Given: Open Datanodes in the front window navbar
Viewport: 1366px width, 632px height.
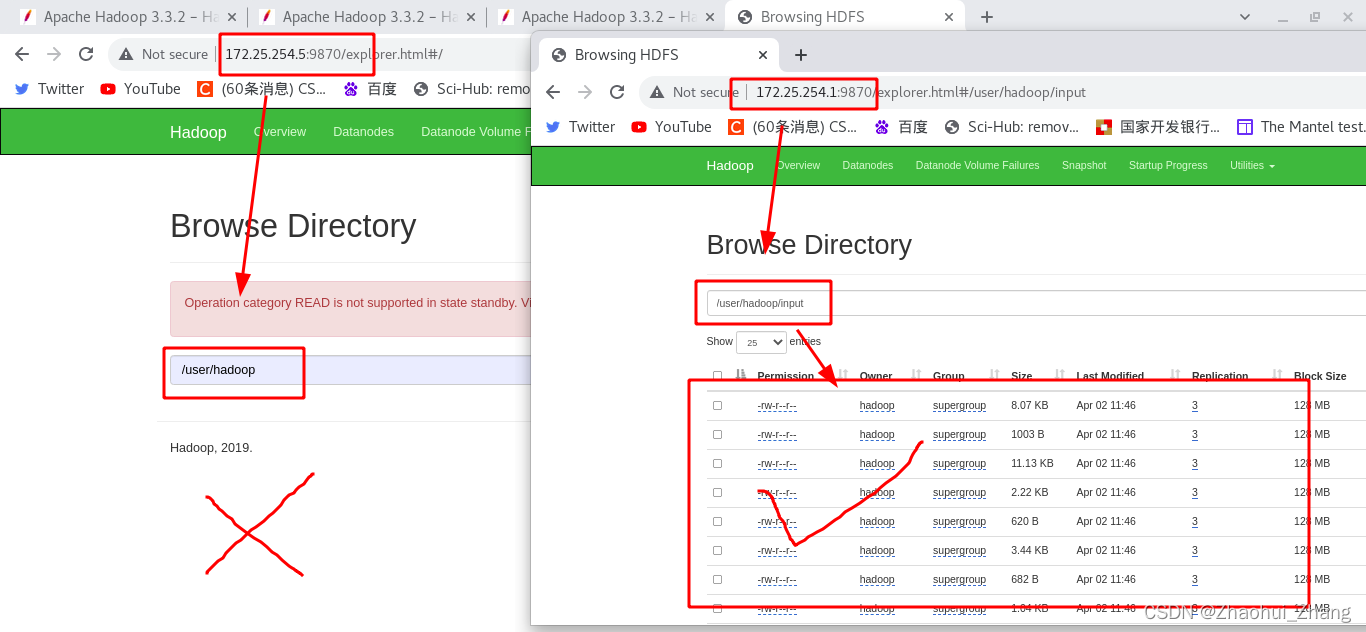Looking at the screenshot, I should [x=867, y=165].
